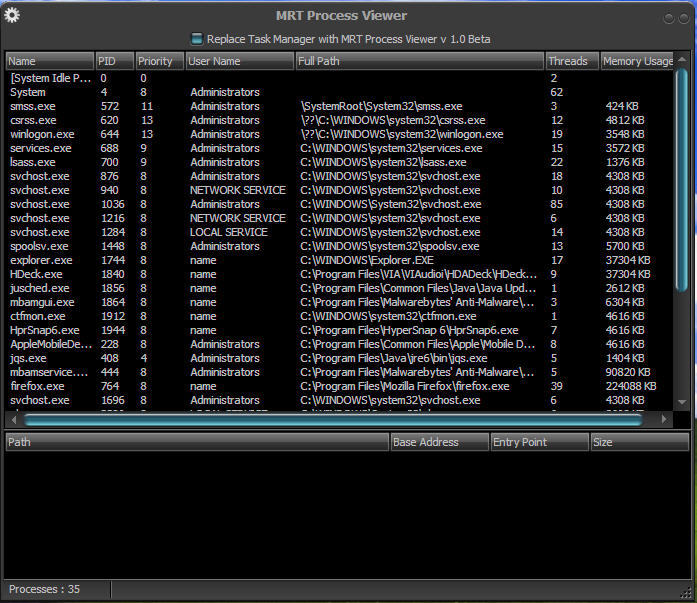Sort by the User Name column header
The width and height of the screenshot is (697, 603).
click(240, 61)
